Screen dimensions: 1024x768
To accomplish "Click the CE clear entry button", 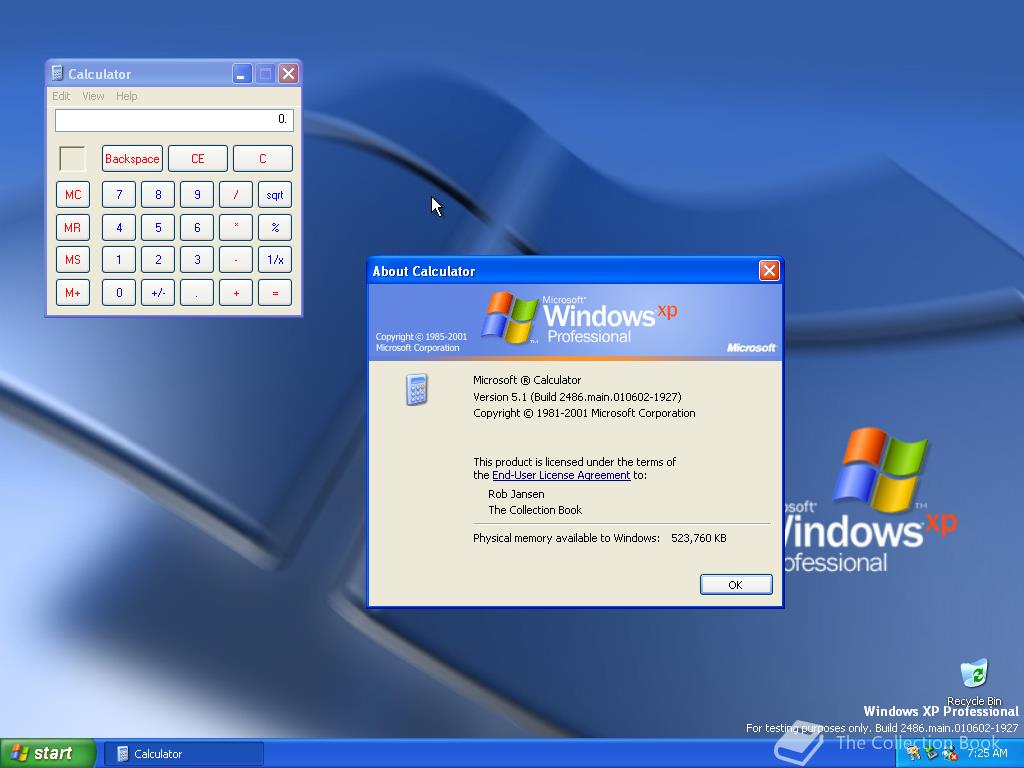I will point(198,159).
